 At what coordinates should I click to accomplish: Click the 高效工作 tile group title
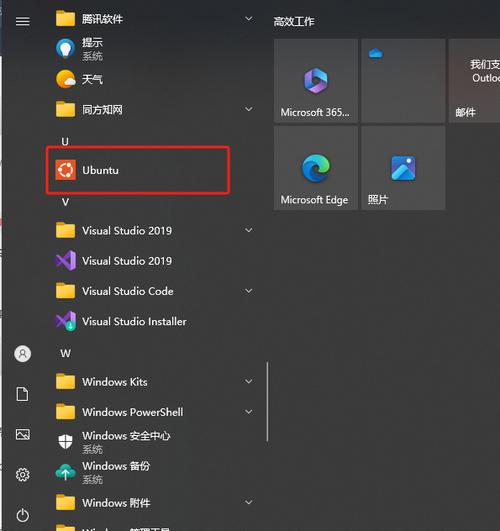[294, 22]
